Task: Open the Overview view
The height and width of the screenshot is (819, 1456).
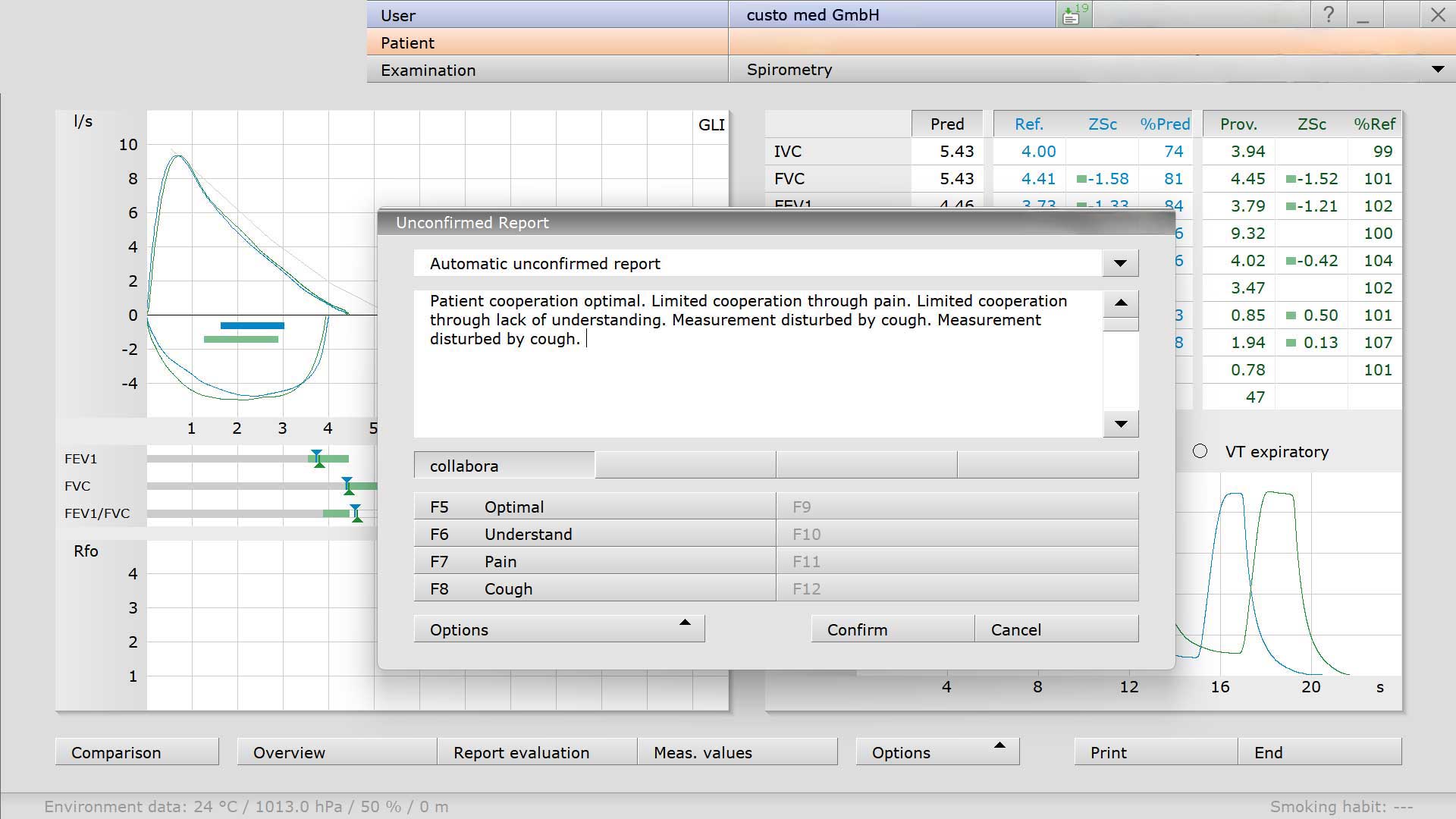Action: coord(337,752)
